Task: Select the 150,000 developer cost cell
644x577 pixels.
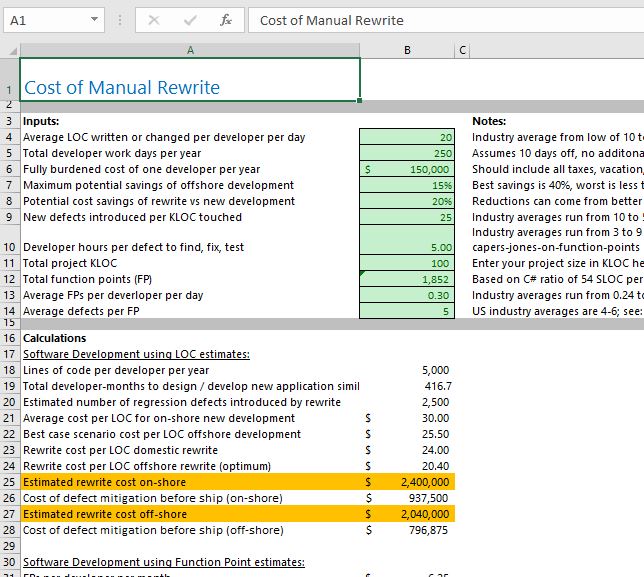Action: (x=407, y=169)
